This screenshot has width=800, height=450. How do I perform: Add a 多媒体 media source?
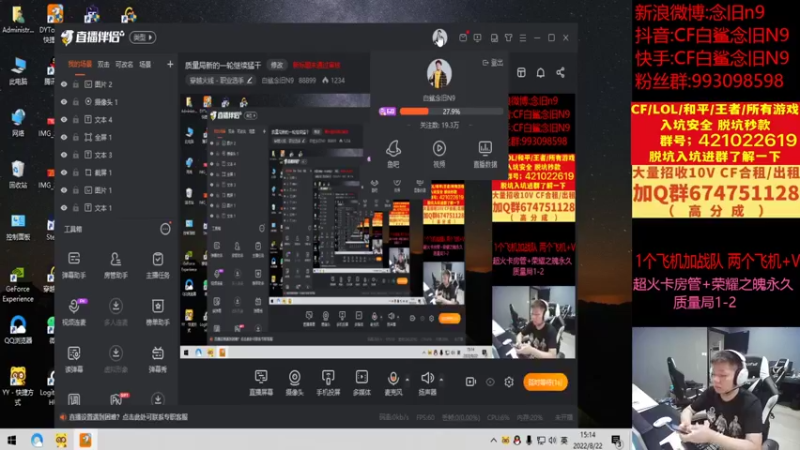[362, 382]
